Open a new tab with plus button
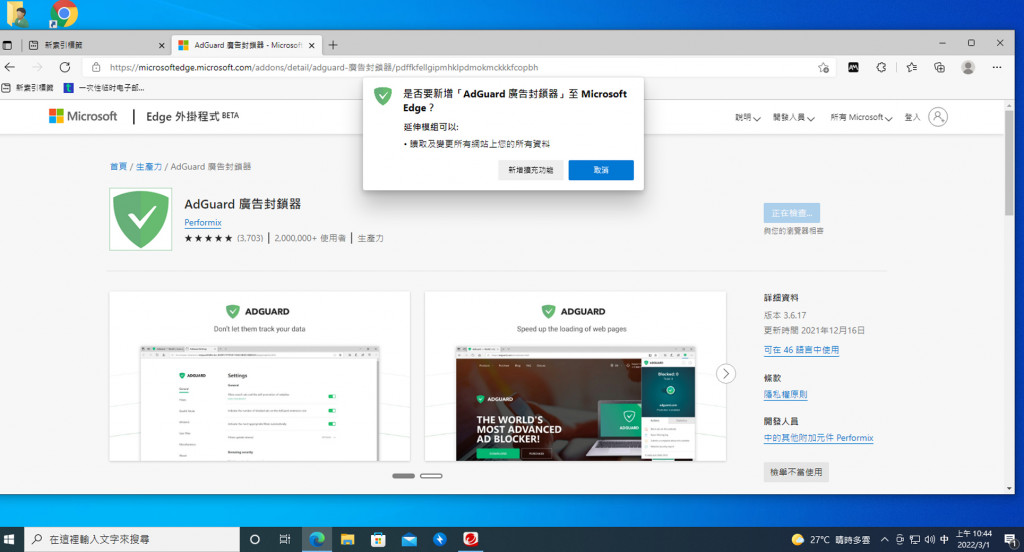Image resolution: width=1024 pixels, height=552 pixels. pos(333,45)
